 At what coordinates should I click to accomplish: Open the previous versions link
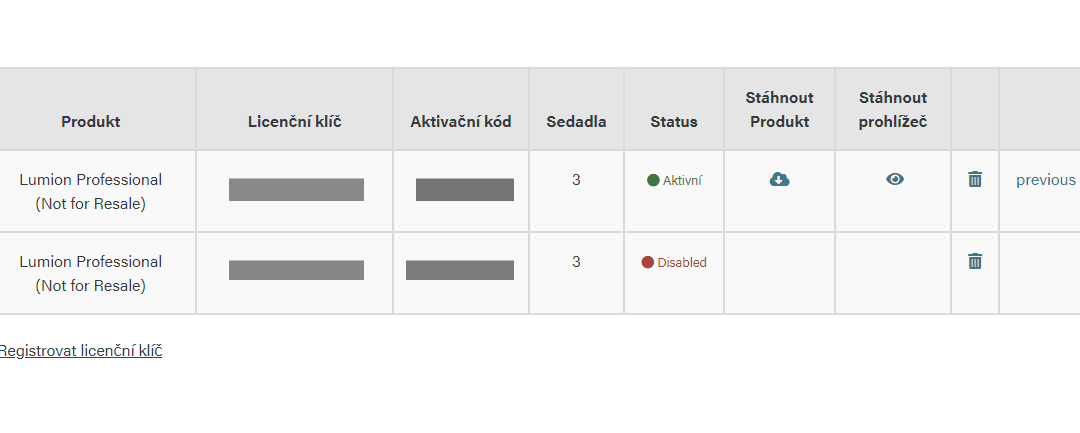point(1046,180)
